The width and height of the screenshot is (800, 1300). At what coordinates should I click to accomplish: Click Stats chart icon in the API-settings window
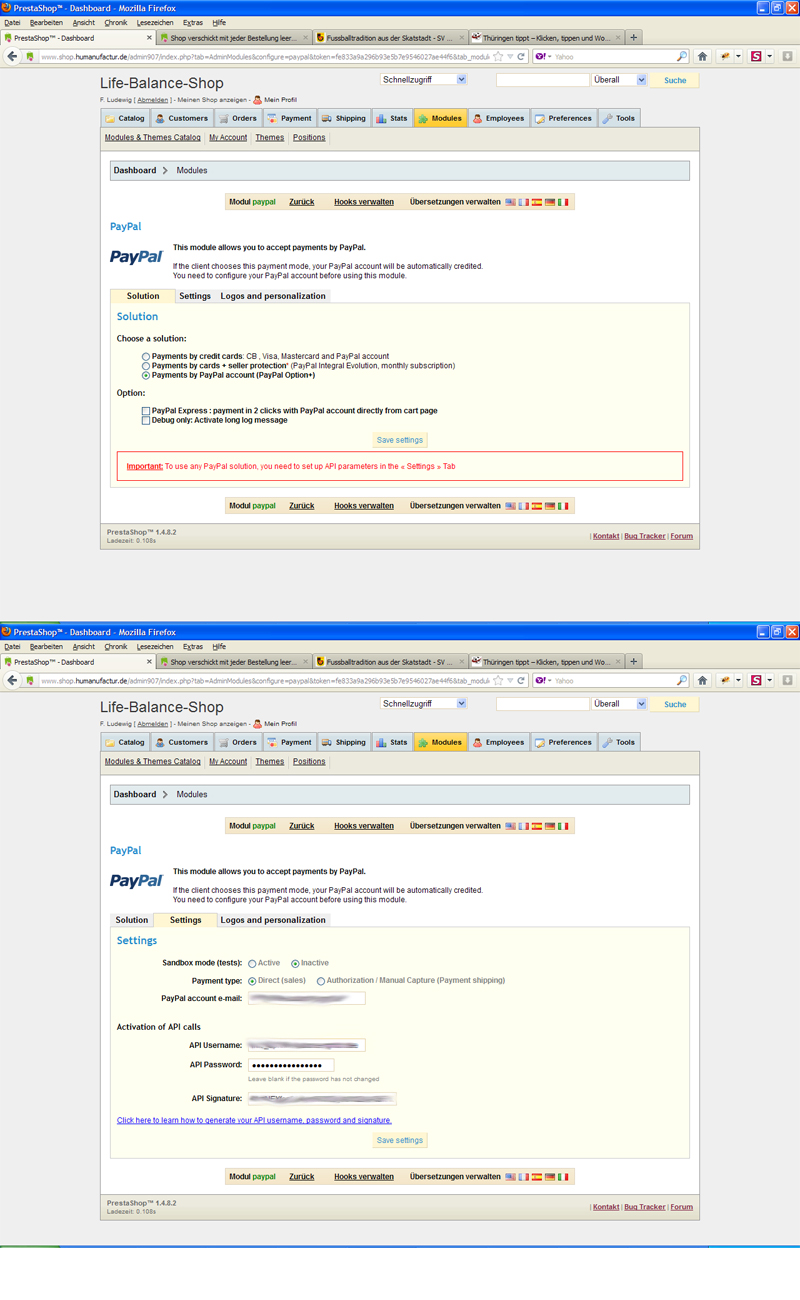(x=381, y=742)
